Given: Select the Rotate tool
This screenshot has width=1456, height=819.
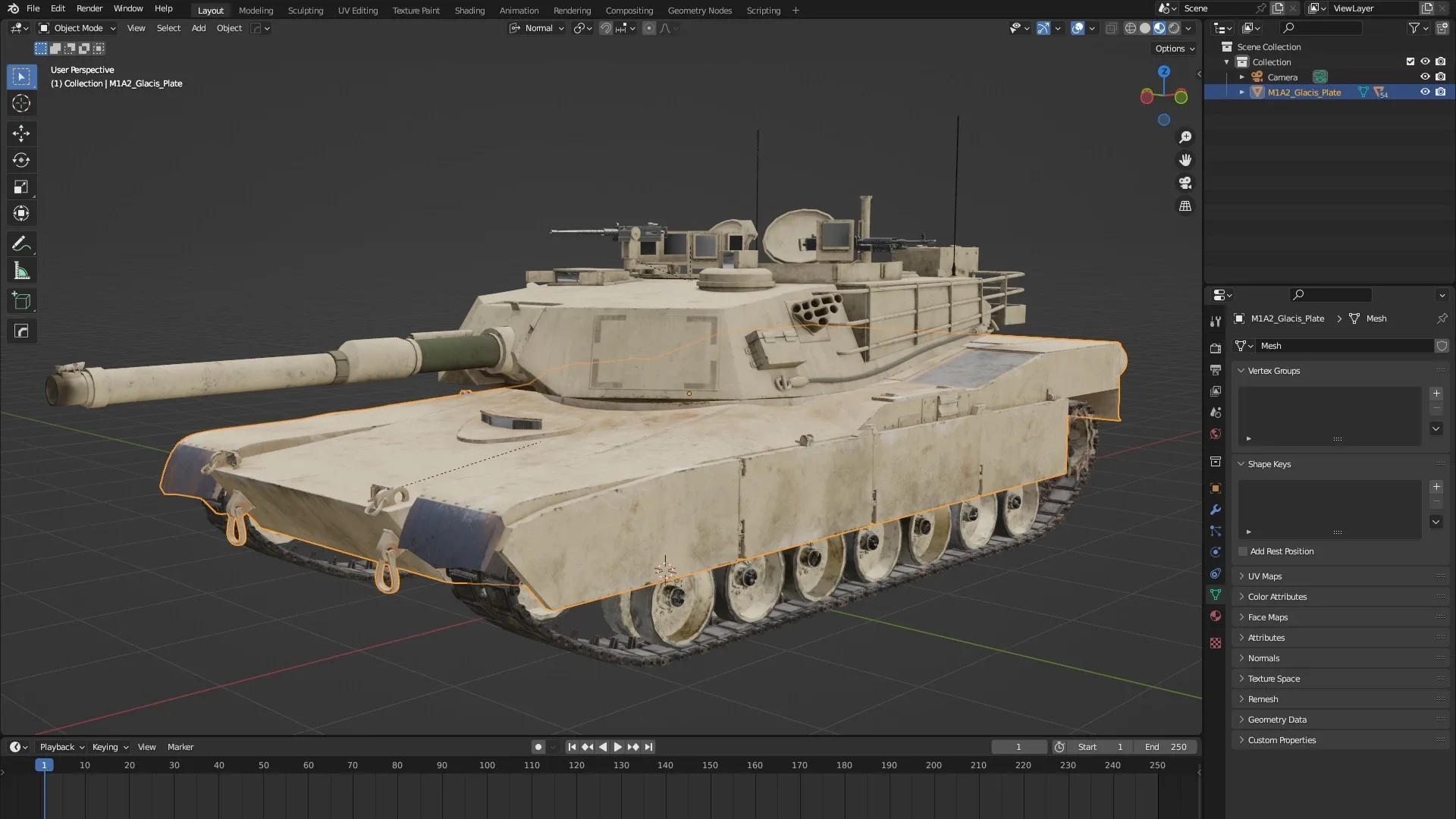Looking at the screenshot, I should [x=21, y=160].
